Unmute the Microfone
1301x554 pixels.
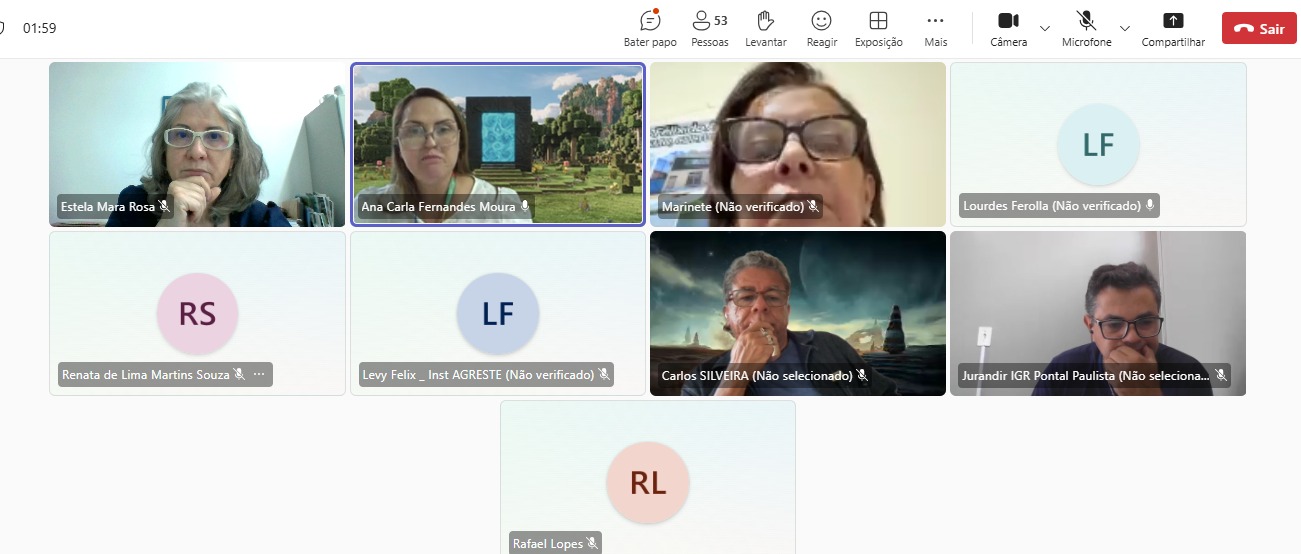tap(1086, 28)
